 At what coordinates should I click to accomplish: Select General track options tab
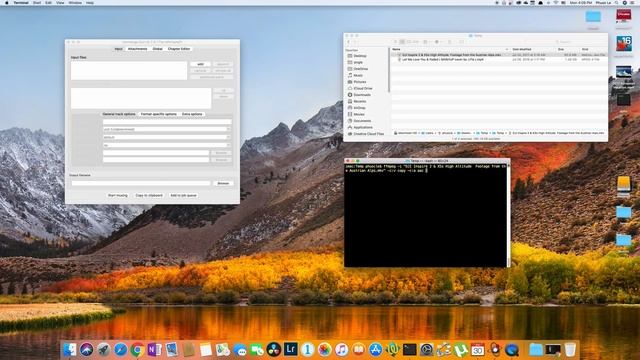(119, 114)
